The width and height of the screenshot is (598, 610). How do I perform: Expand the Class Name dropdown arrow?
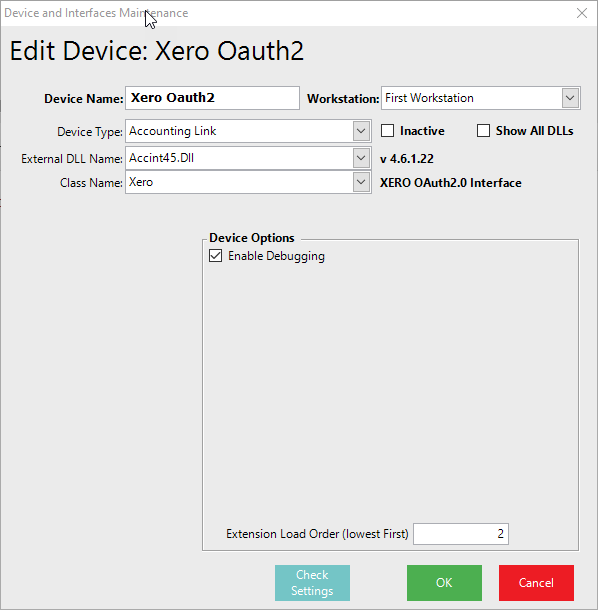point(361,182)
